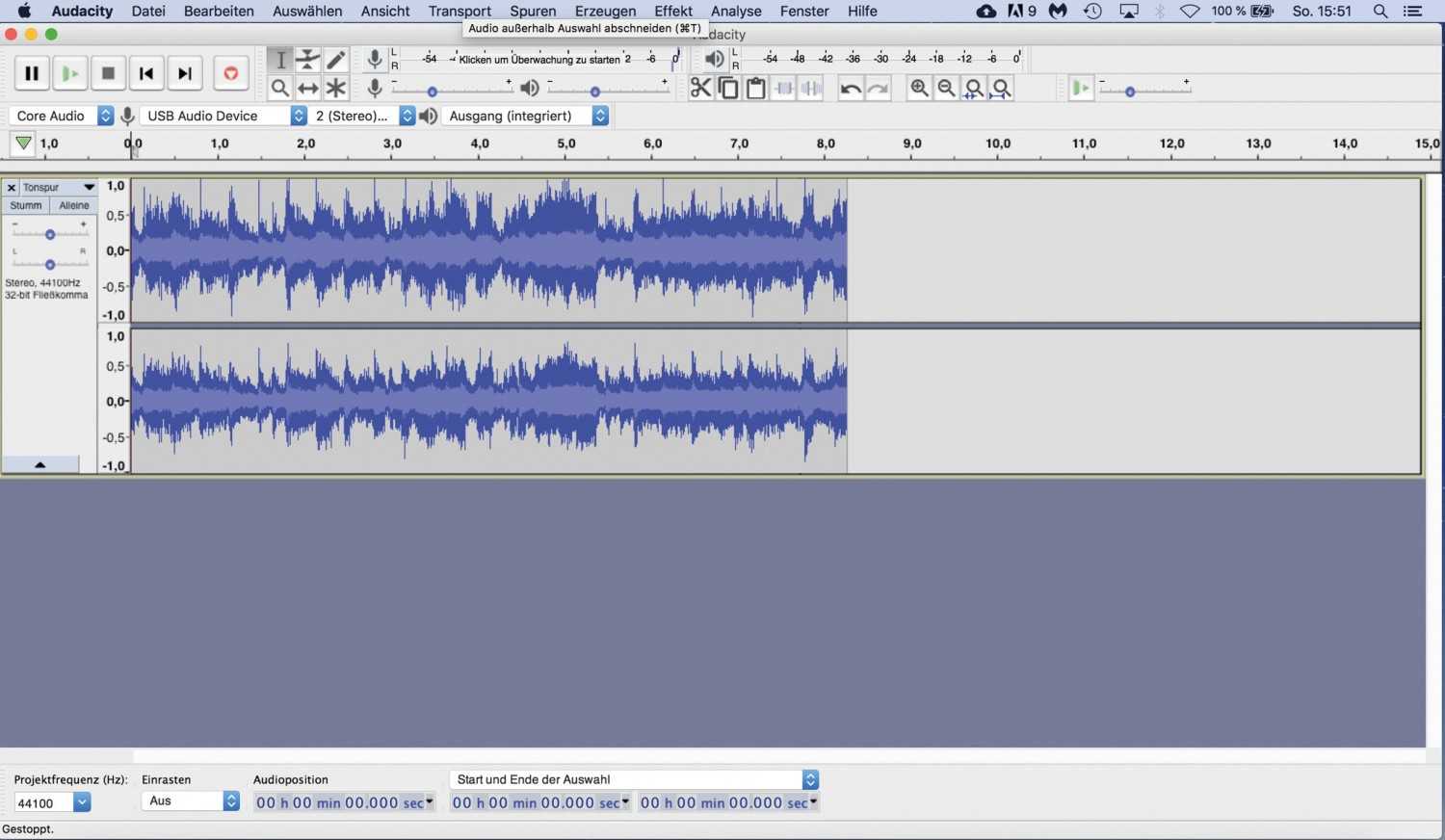This screenshot has width=1445, height=840.
Task: Mute the track with Stumm button
Action: [26, 205]
